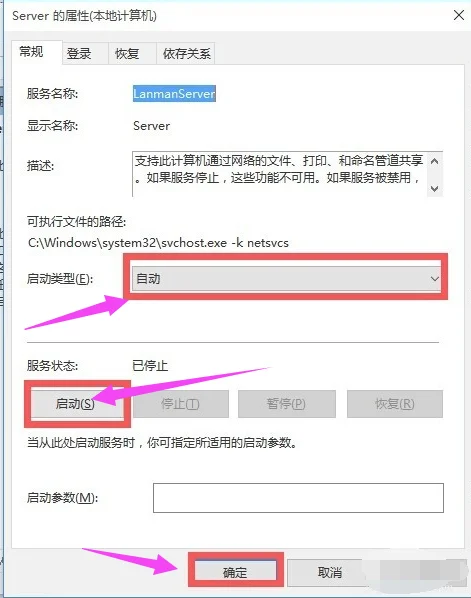Confirm with the 确定 button
This screenshot has height=598, width=471.
235,572
